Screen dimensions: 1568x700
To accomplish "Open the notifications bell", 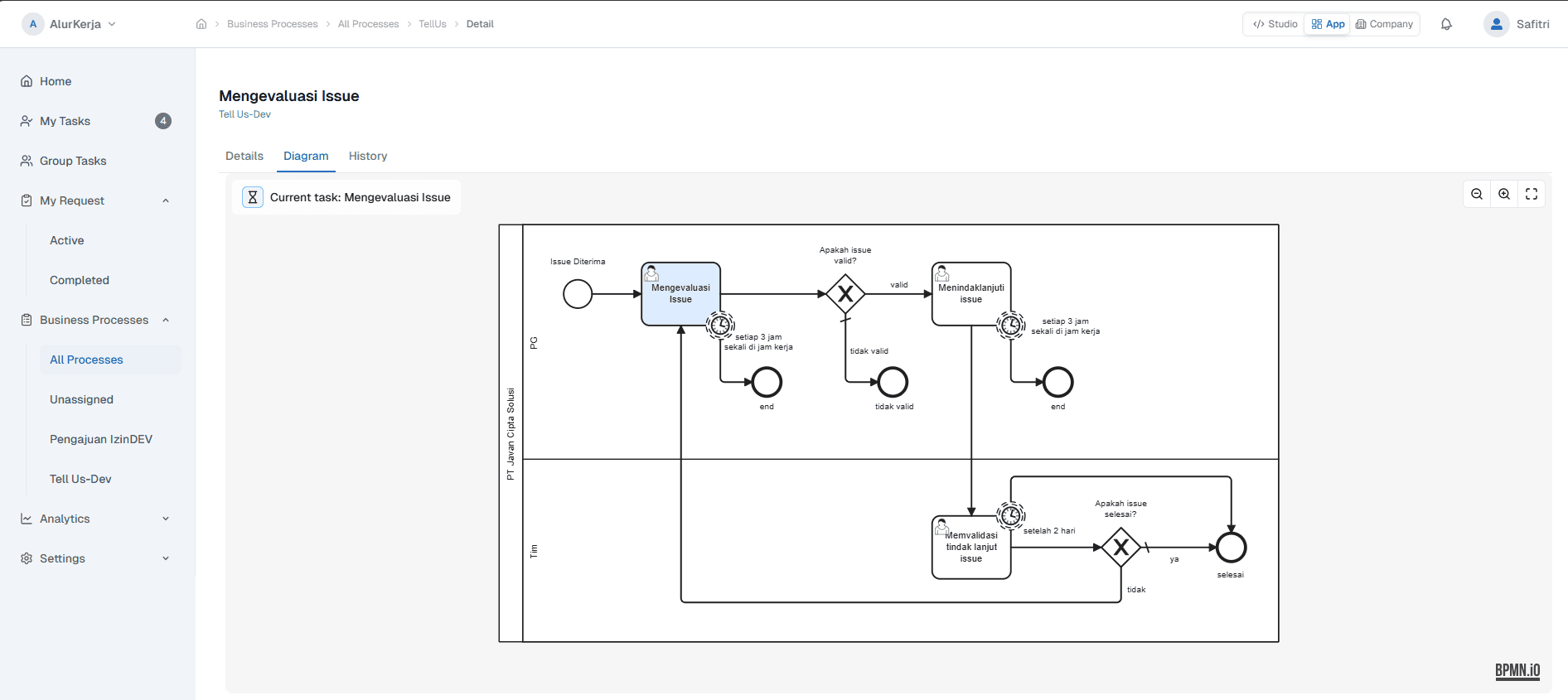I will point(1446,24).
